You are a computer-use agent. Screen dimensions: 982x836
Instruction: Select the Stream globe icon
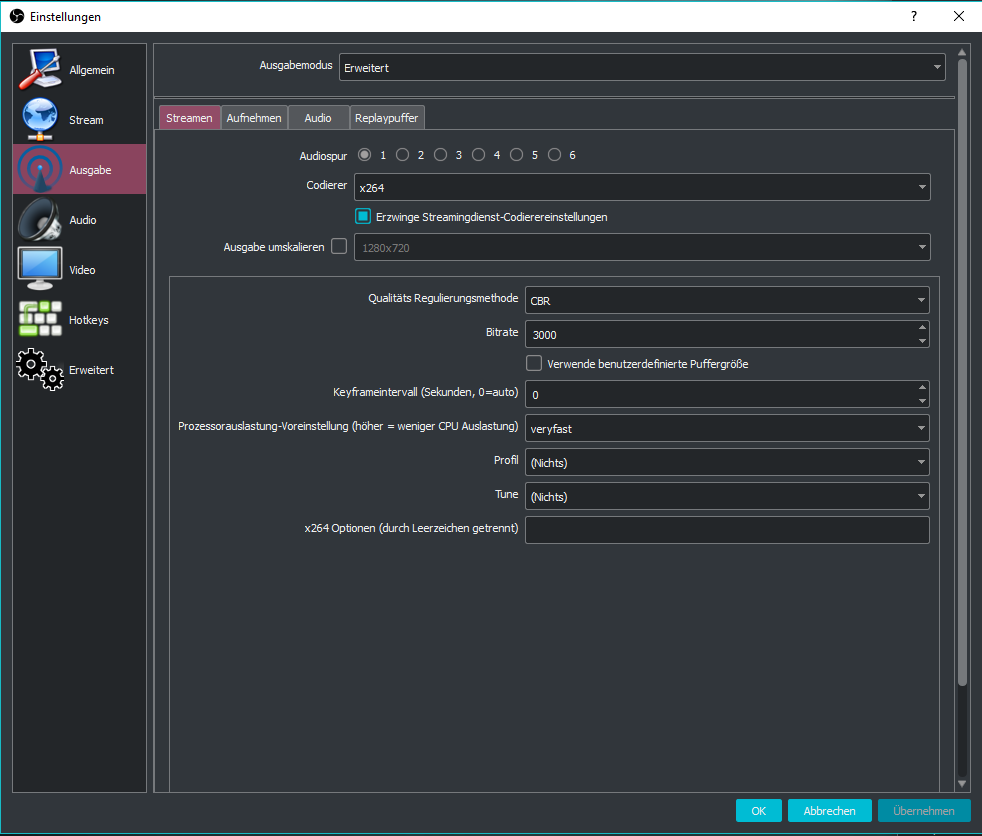point(40,119)
